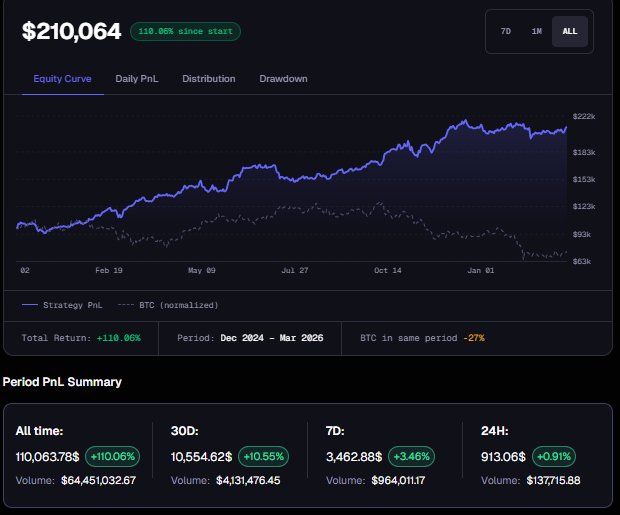This screenshot has height=515, width=620.
Task: Switch to the Daily PnL tab
Action: click(x=137, y=79)
